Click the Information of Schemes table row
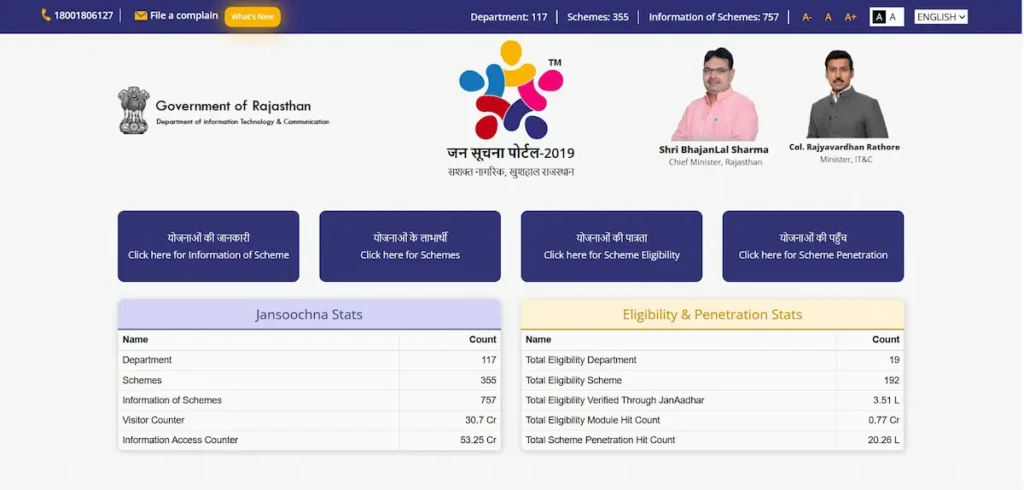This screenshot has height=490, width=1024. tap(309, 400)
